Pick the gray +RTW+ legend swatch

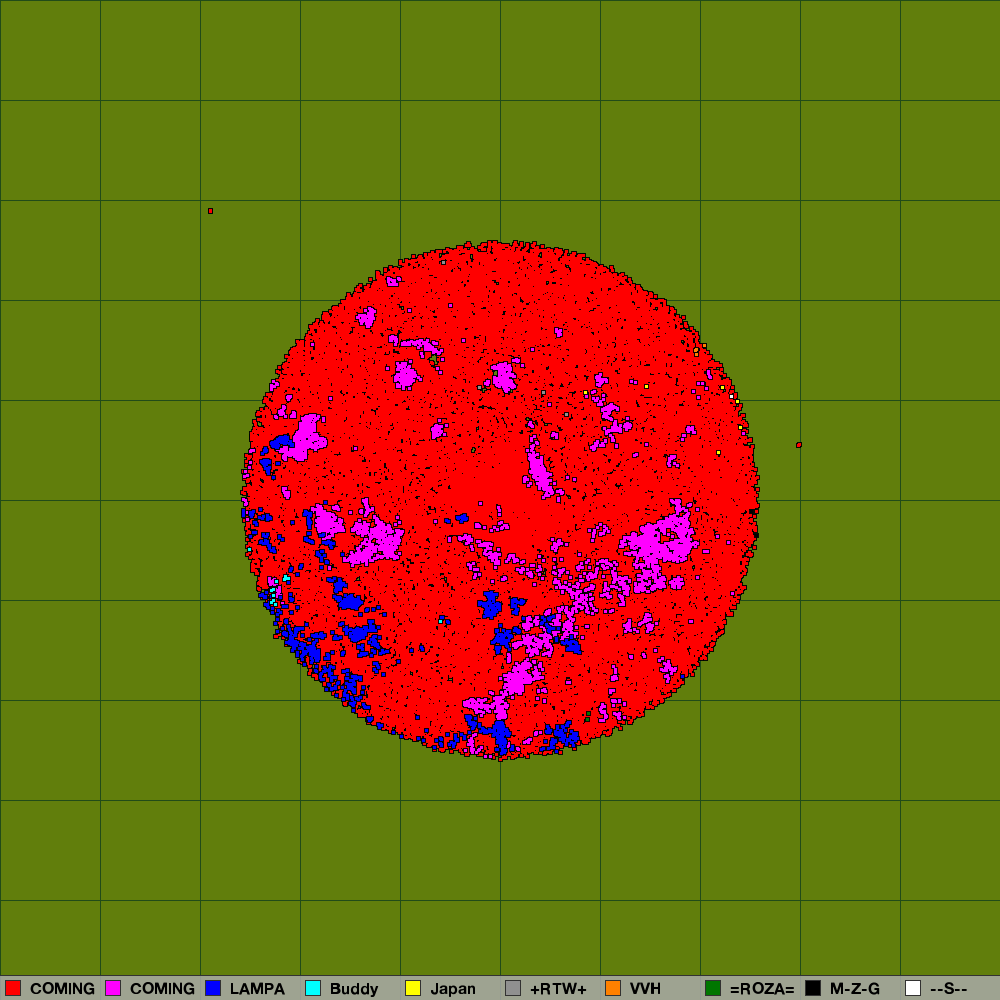pos(513,988)
